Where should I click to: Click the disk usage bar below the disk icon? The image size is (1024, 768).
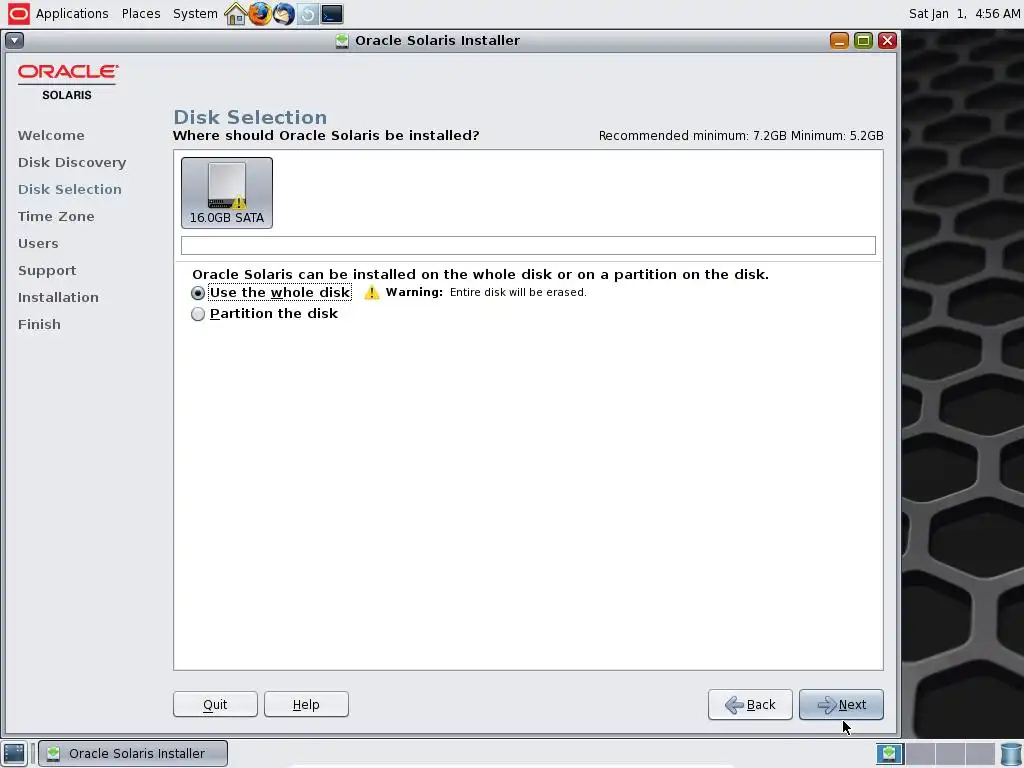point(528,246)
